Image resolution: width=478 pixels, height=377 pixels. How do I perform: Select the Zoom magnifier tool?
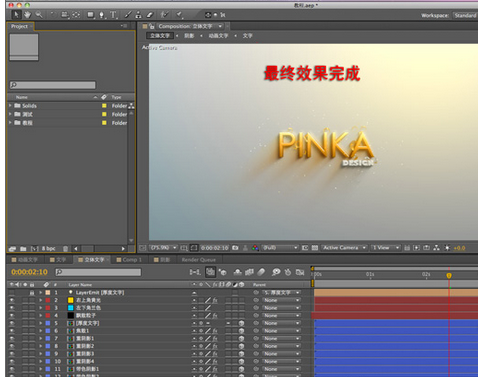coord(39,14)
